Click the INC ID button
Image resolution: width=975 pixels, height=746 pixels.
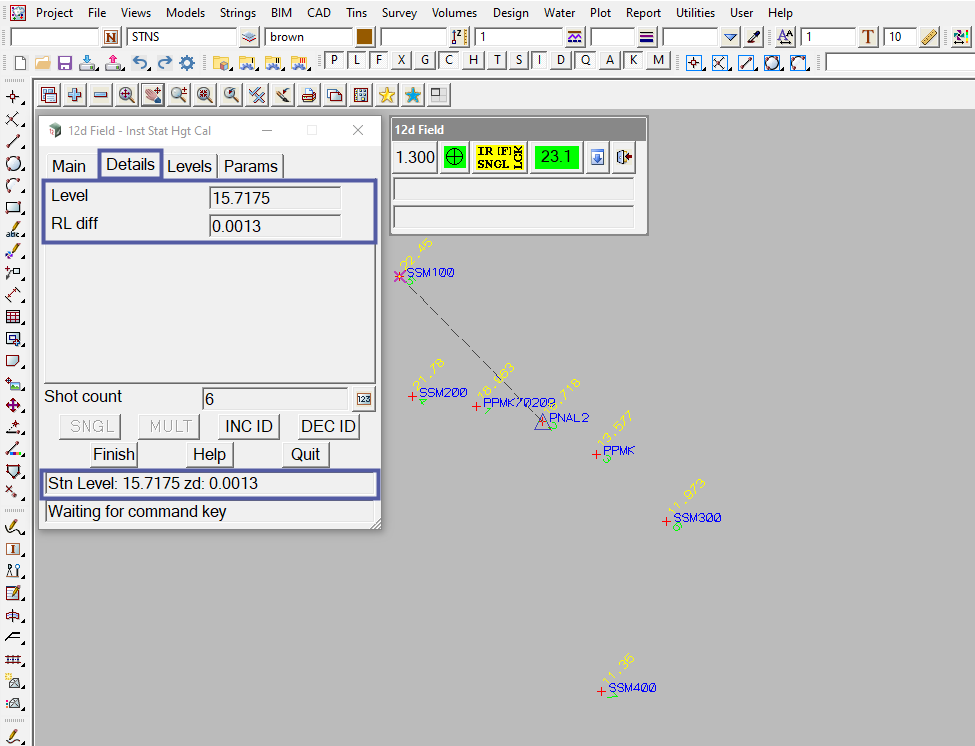249,426
